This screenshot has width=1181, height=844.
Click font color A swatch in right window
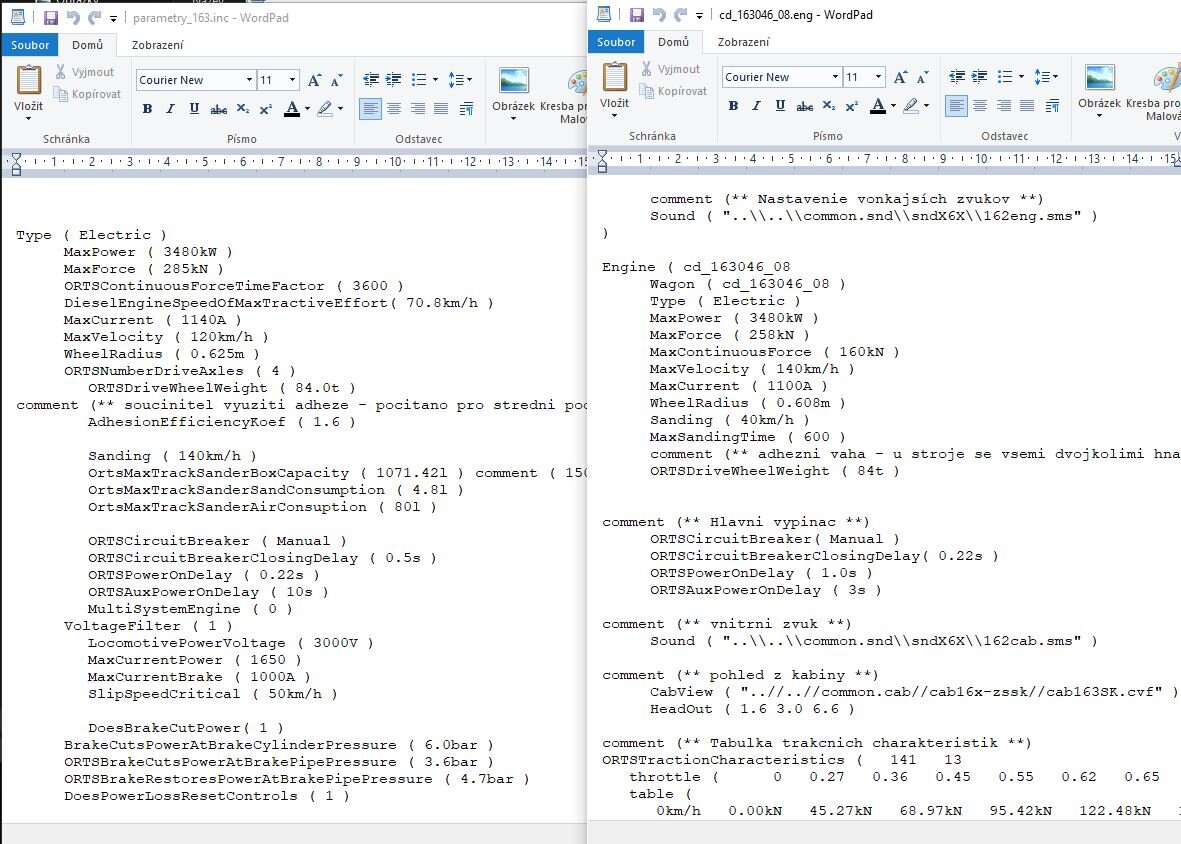point(877,106)
